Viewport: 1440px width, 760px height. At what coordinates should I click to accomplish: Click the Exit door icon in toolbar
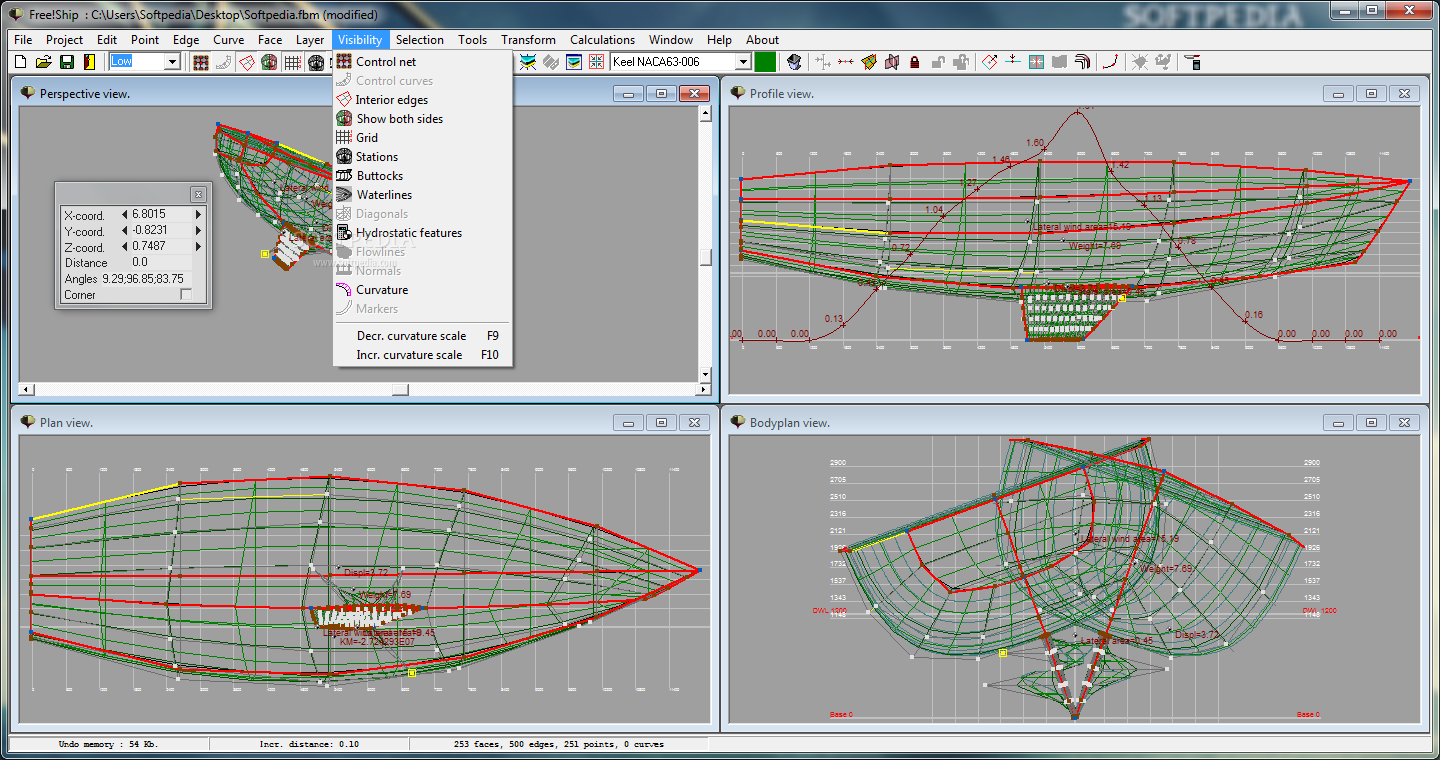(x=89, y=62)
